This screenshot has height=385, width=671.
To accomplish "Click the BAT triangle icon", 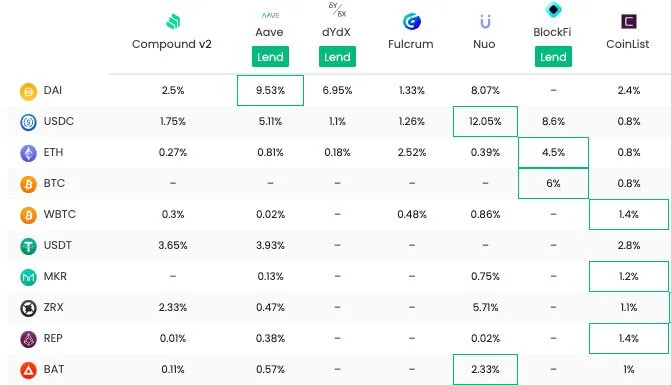I will coord(28,370).
